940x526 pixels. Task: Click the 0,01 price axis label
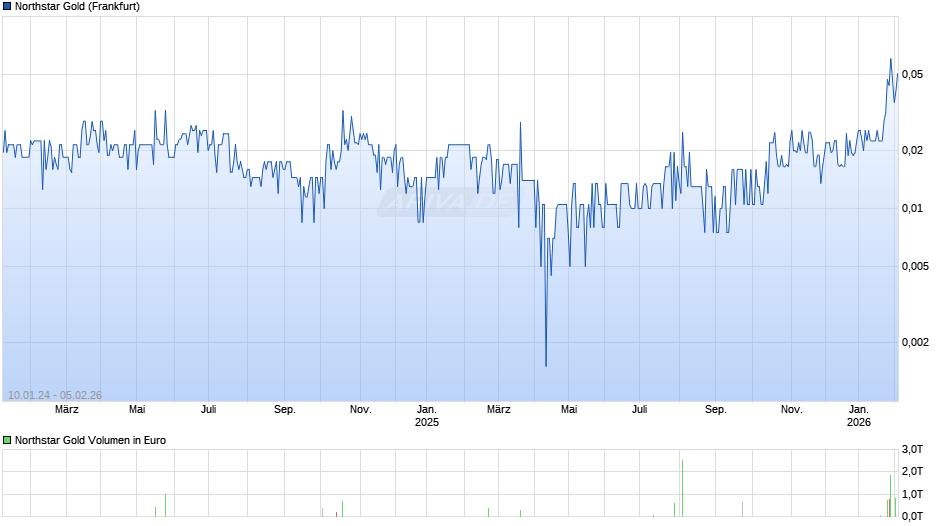[x=912, y=208]
